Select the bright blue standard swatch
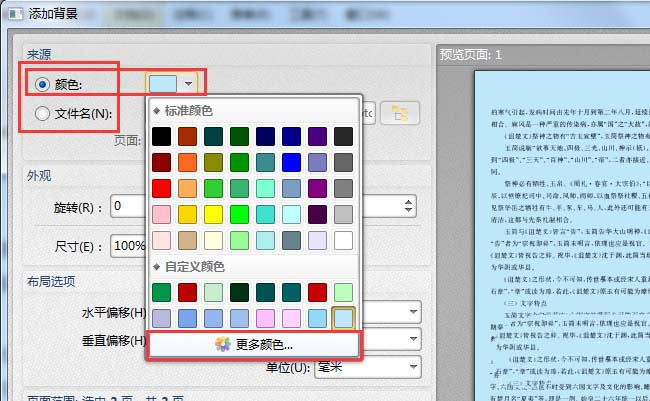650x401 pixels. pyautogui.click(x=291, y=162)
